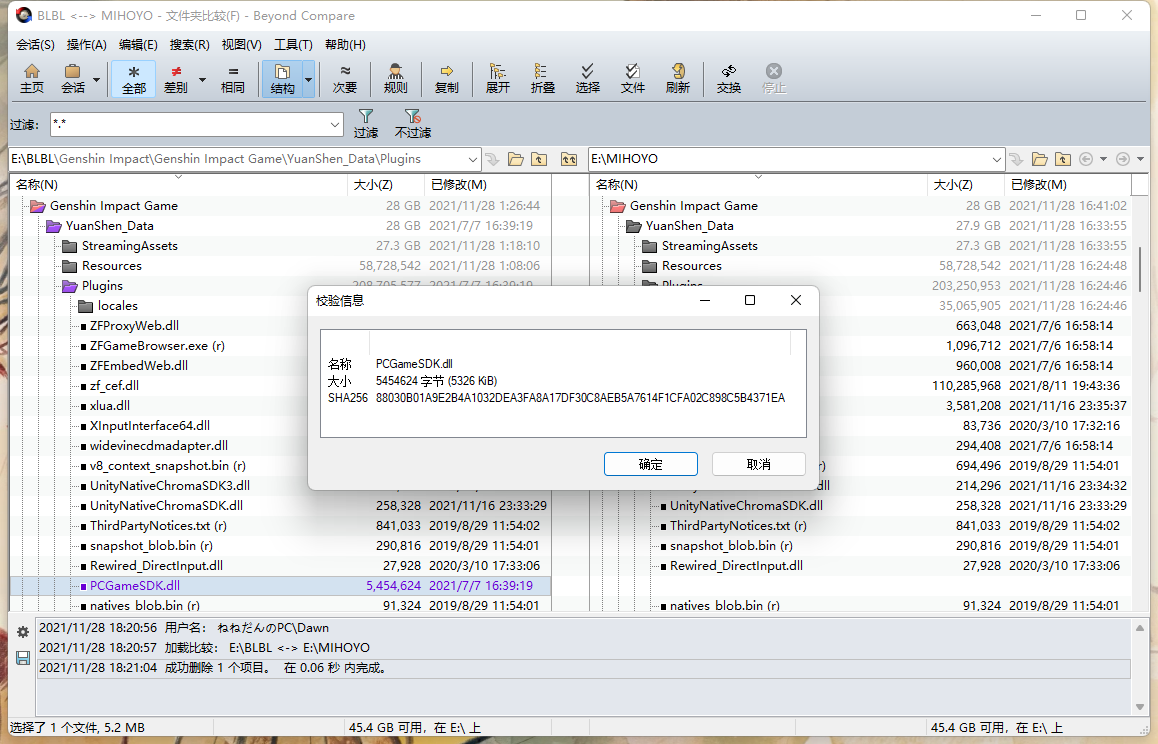Sort left pane by 大小(Z) column
The height and width of the screenshot is (744, 1158).
pyautogui.click(x=386, y=185)
